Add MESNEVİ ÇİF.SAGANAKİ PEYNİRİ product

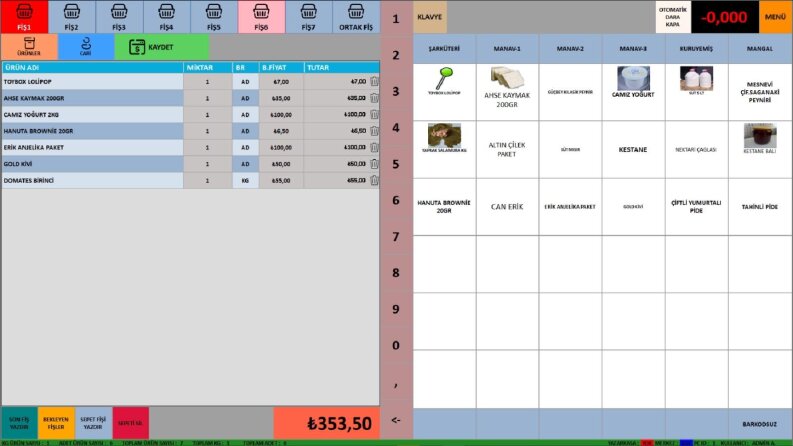[x=760, y=92]
